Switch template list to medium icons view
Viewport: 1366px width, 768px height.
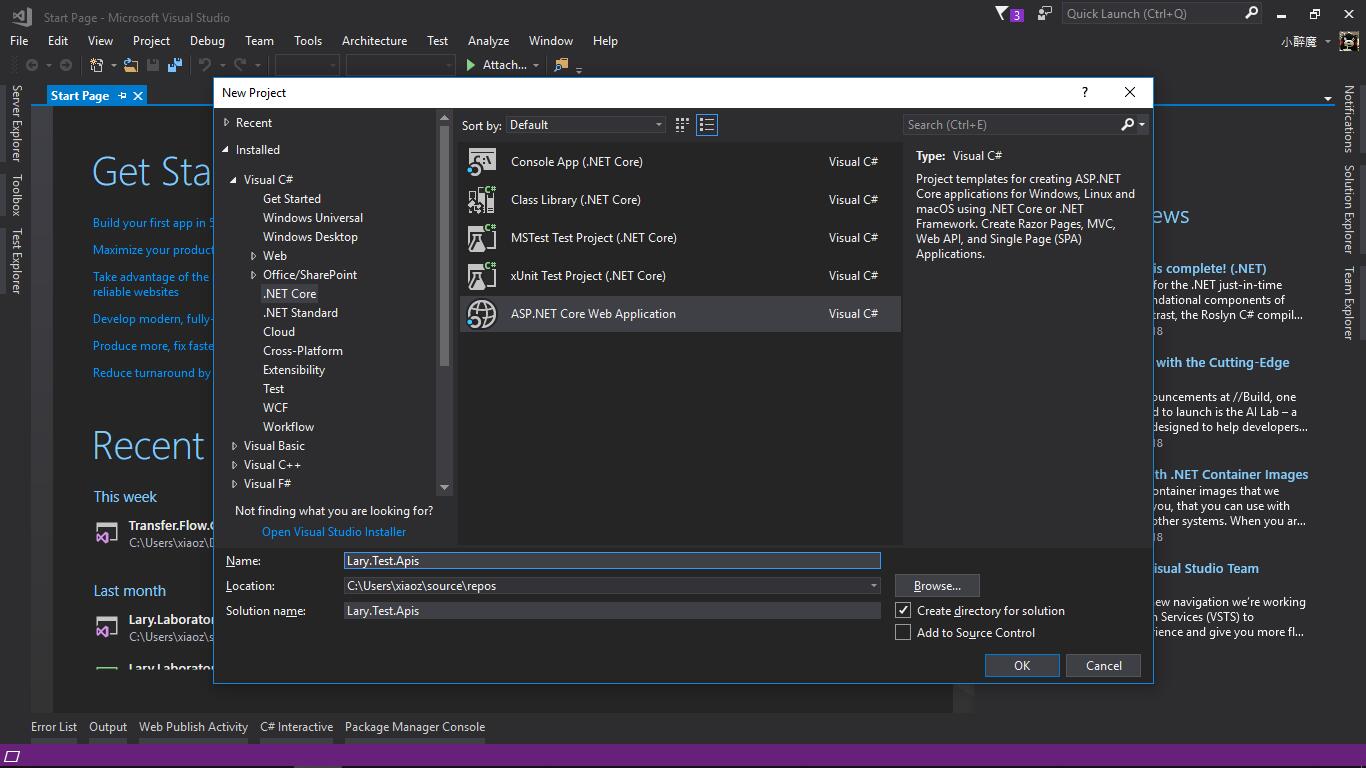tap(682, 125)
